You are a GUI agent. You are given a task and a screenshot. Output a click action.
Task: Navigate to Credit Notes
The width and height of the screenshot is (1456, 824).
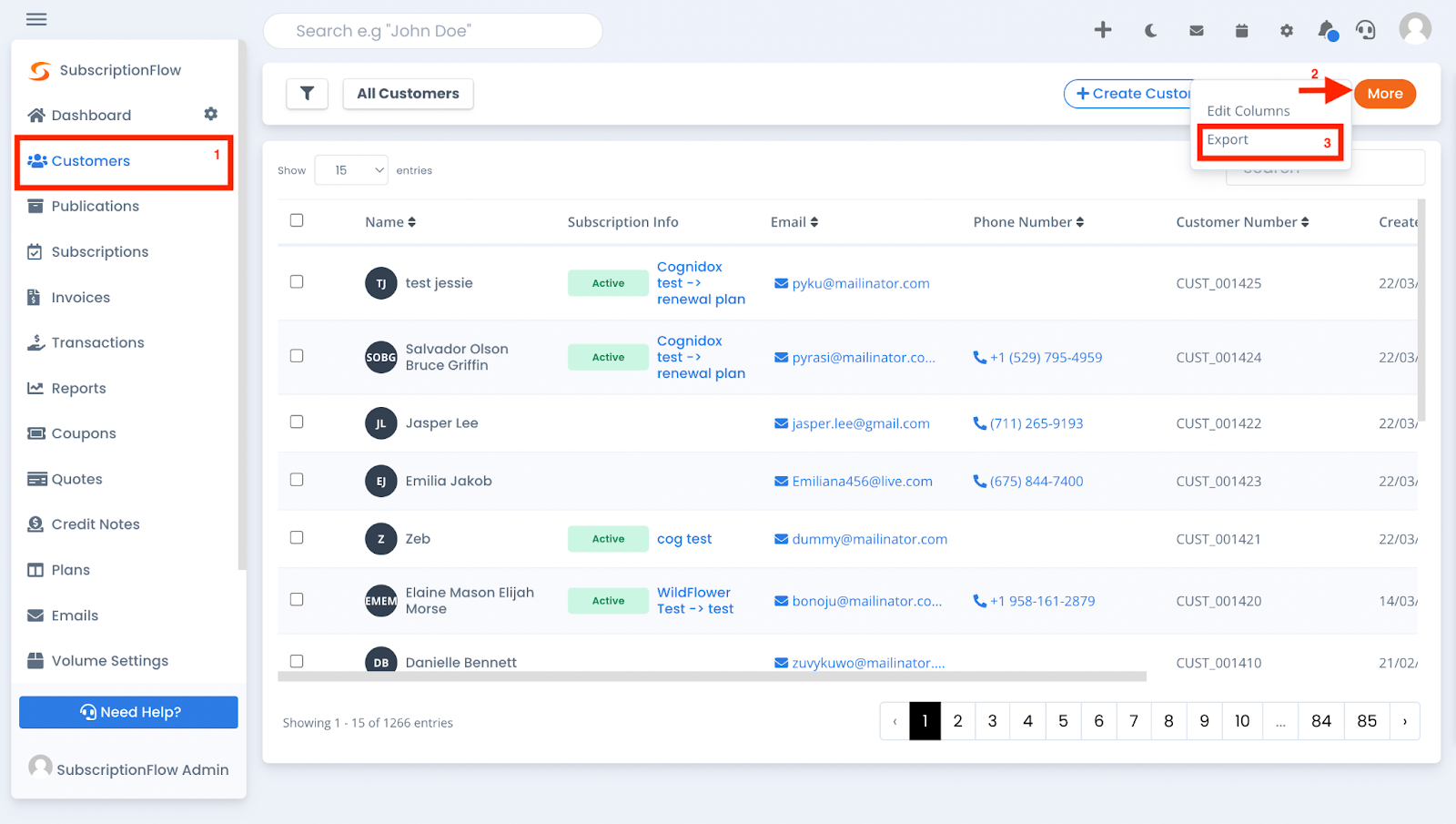tap(94, 524)
